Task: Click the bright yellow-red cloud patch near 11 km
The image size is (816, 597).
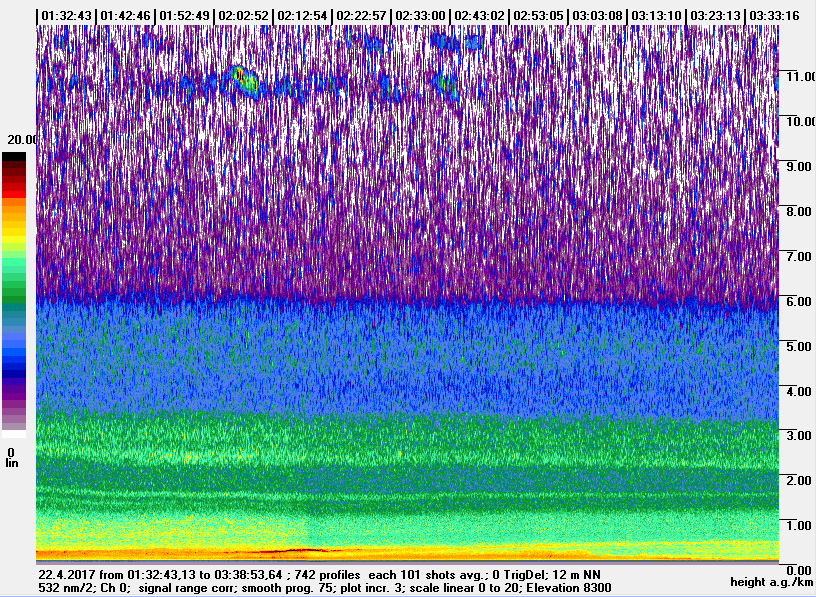Action: pyautogui.click(x=245, y=80)
